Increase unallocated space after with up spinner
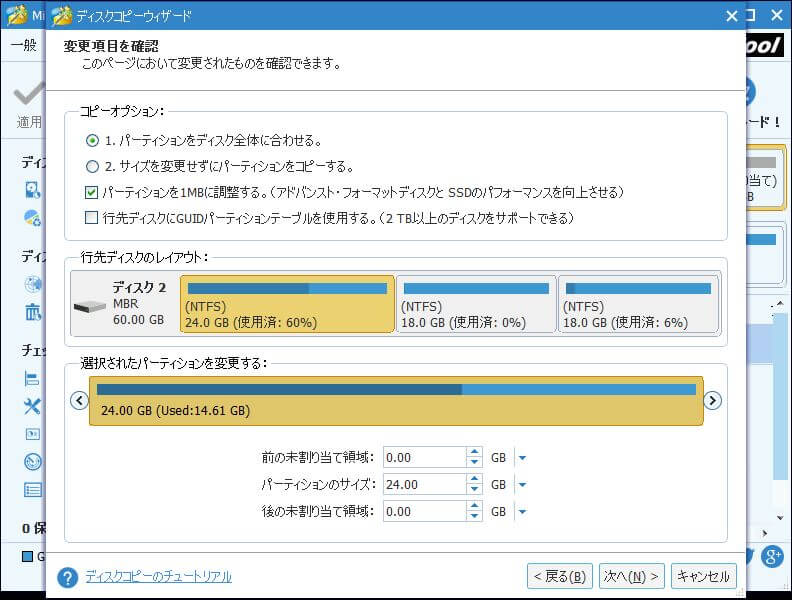 474,506
